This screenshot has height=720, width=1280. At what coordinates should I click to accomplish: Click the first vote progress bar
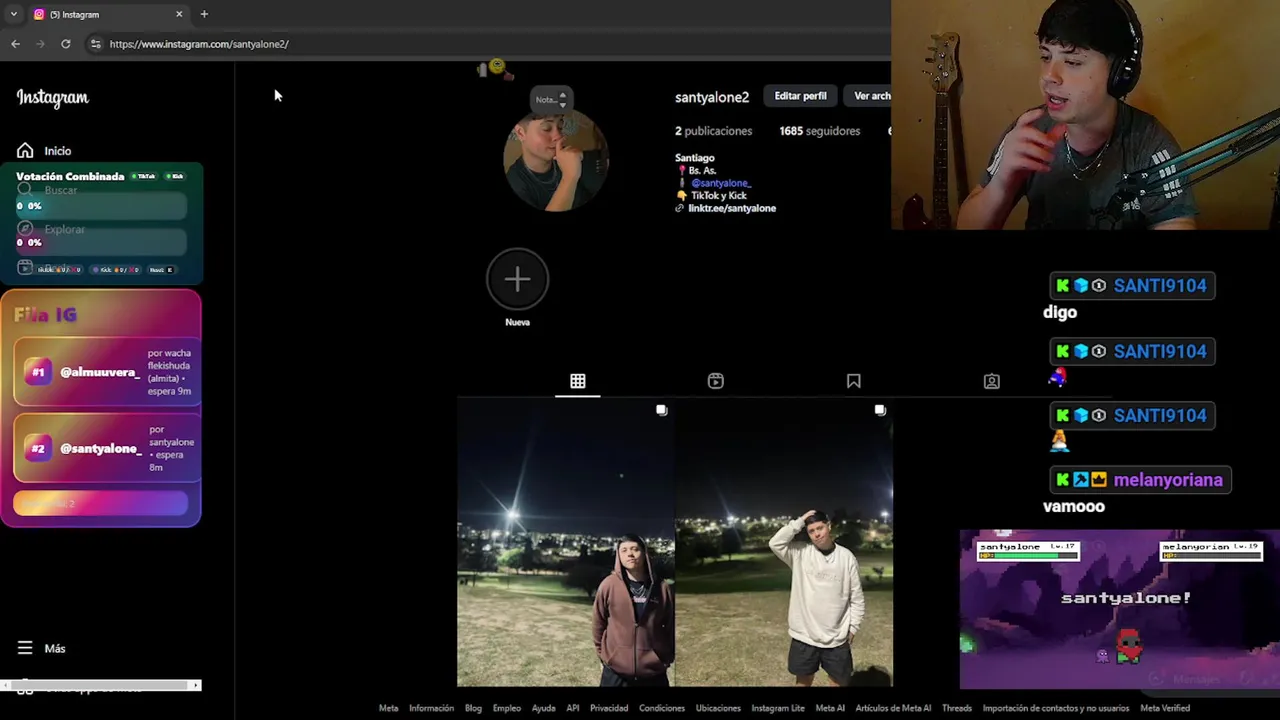101,206
